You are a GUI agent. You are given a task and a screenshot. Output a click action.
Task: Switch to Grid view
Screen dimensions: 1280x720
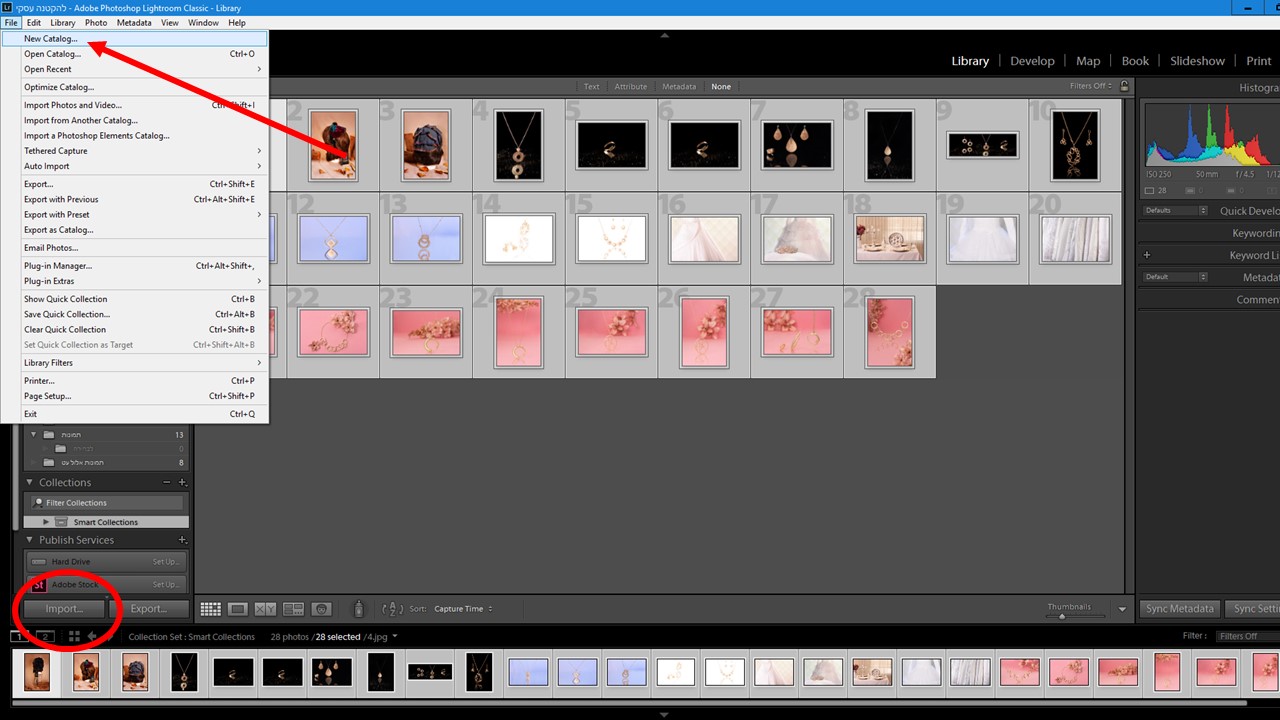point(211,609)
